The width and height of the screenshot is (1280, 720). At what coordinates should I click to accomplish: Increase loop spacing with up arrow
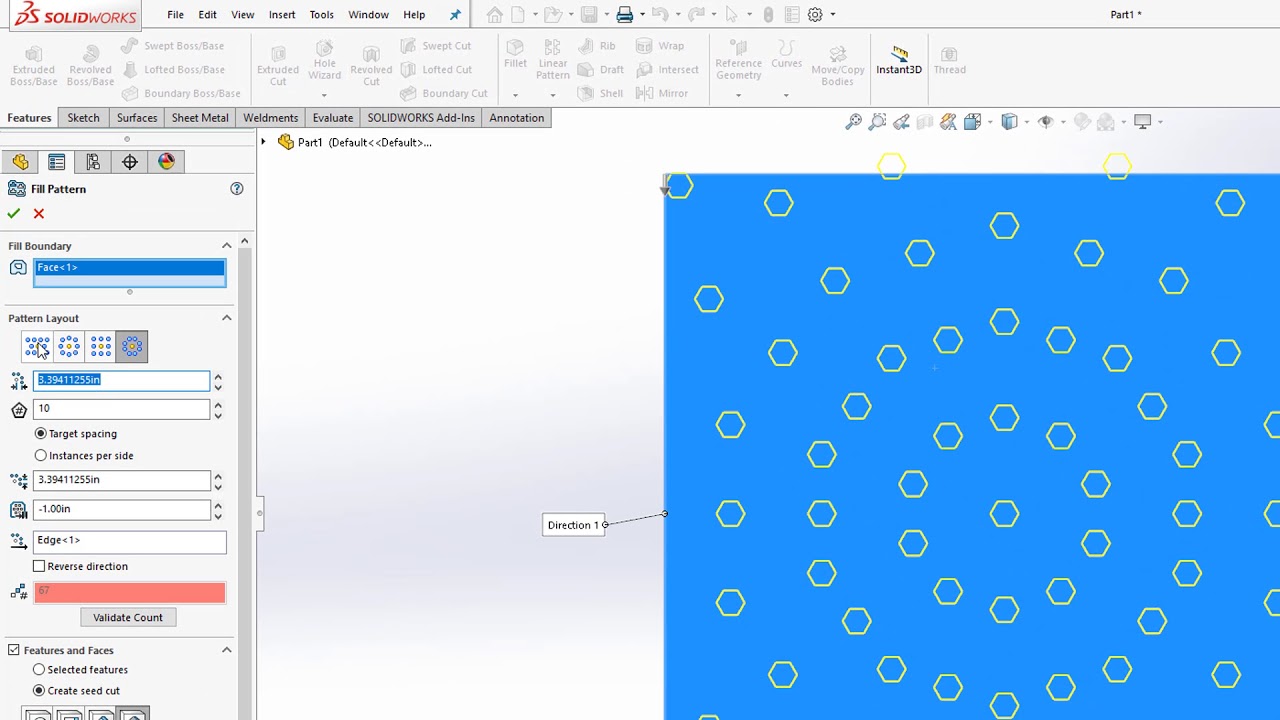coord(218,376)
